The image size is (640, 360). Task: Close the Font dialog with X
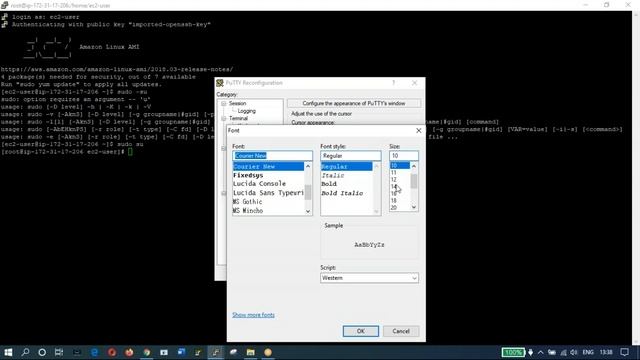click(x=418, y=131)
